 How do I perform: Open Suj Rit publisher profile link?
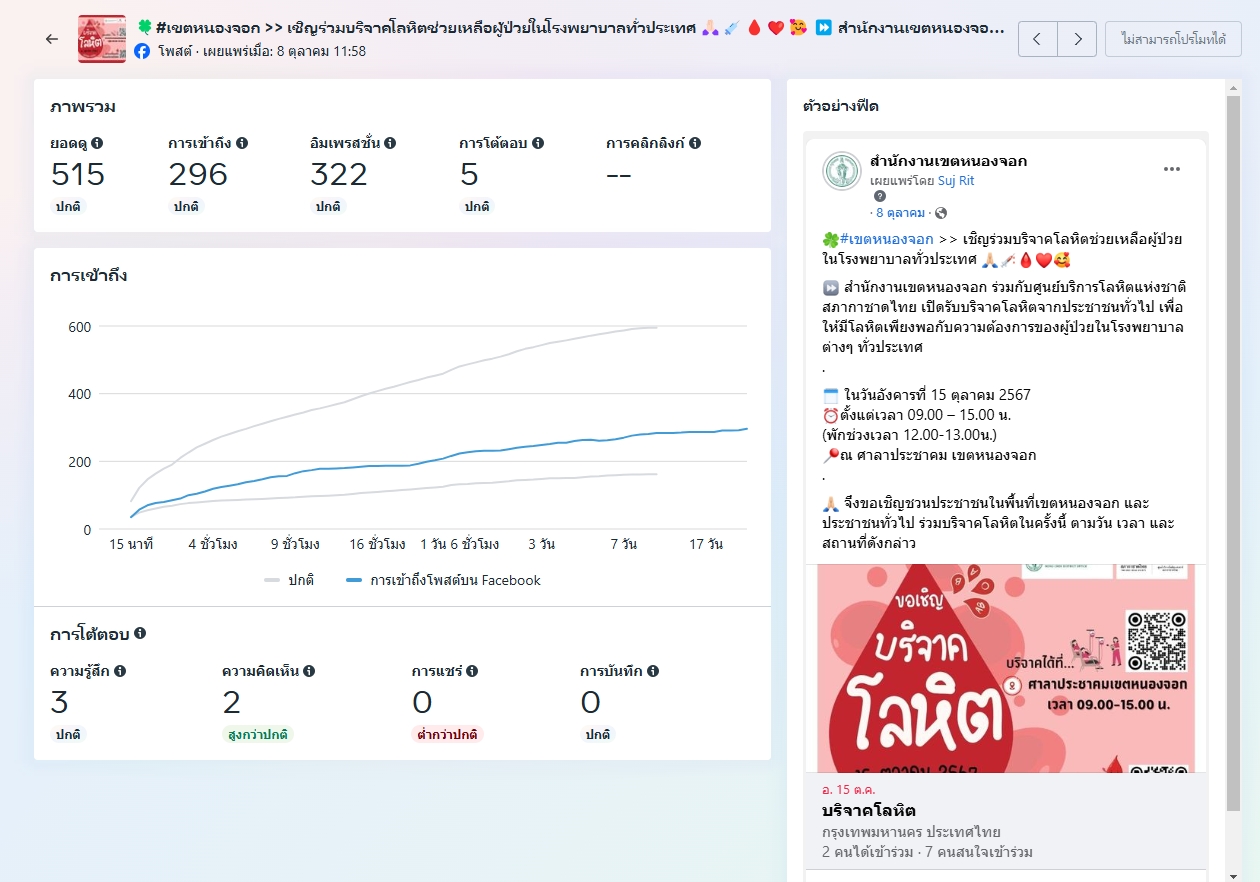(x=955, y=181)
